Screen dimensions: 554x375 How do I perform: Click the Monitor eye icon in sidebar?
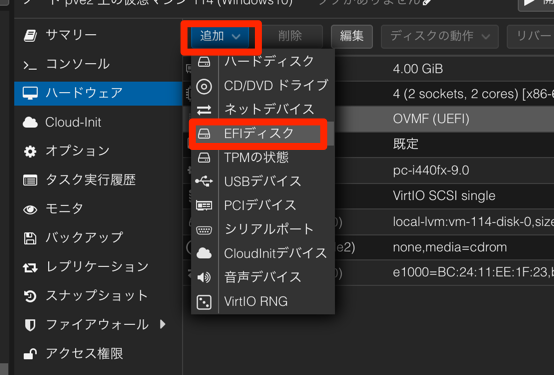click(x=30, y=209)
